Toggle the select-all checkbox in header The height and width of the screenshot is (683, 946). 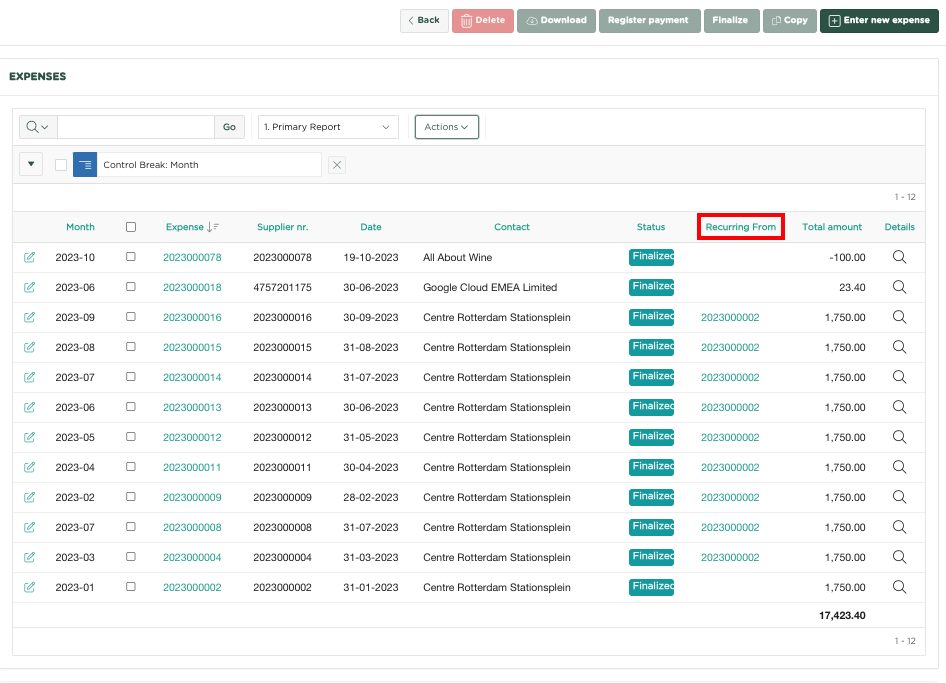(131, 227)
